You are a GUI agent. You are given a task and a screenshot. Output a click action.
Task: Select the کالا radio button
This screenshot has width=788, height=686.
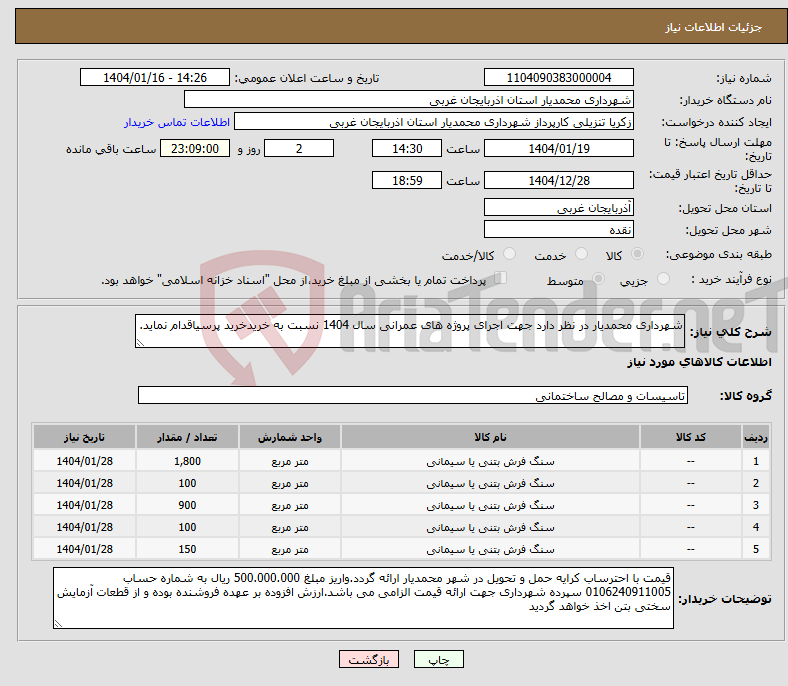[x=637, y=254]
